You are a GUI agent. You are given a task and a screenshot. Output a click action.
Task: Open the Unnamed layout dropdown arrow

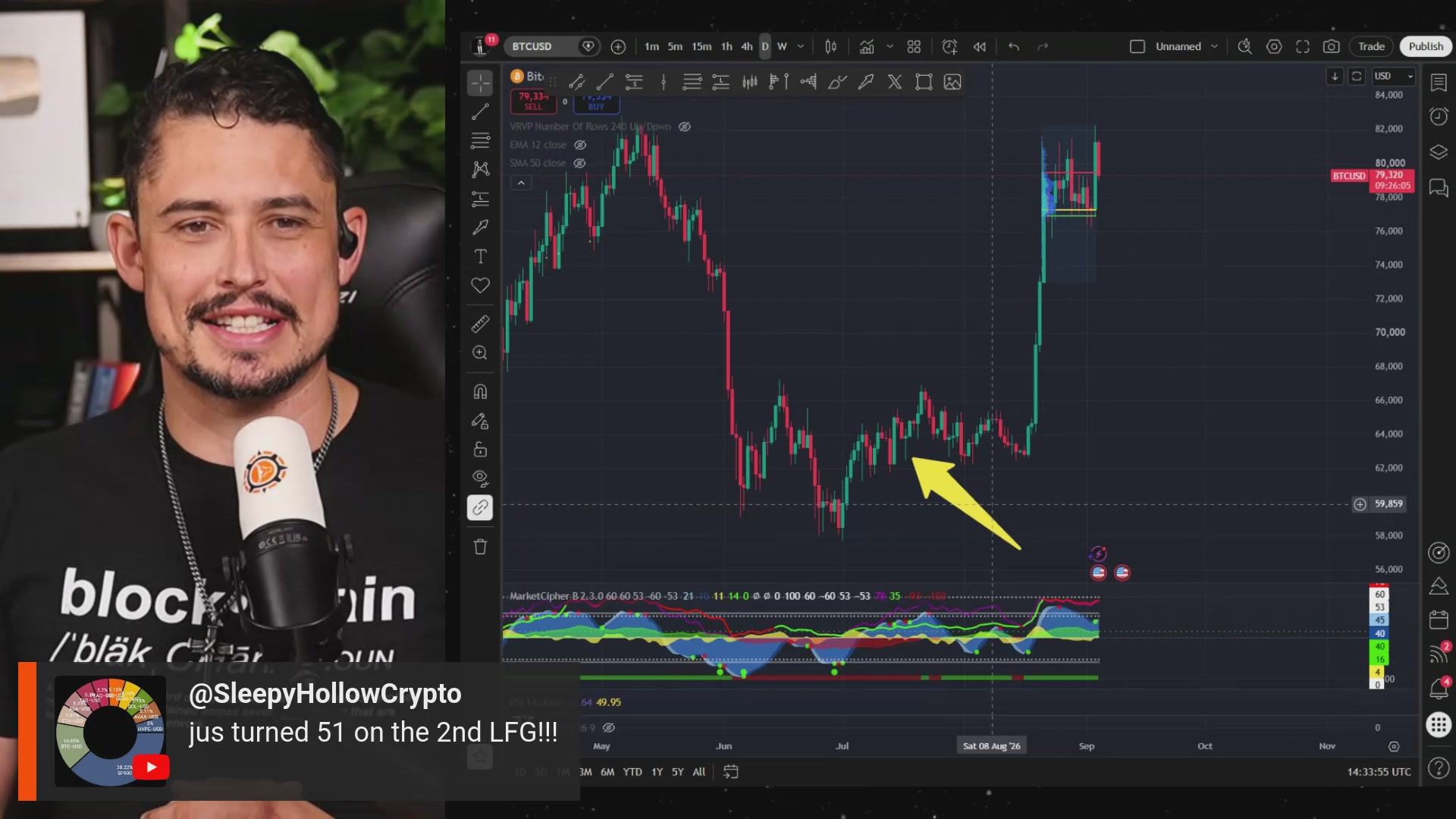(x=1214, y=47)
